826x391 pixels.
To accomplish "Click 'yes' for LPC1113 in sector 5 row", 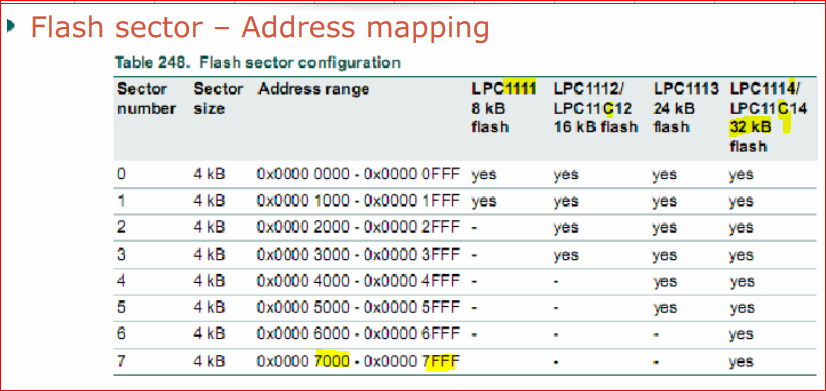I will (665, 309).
